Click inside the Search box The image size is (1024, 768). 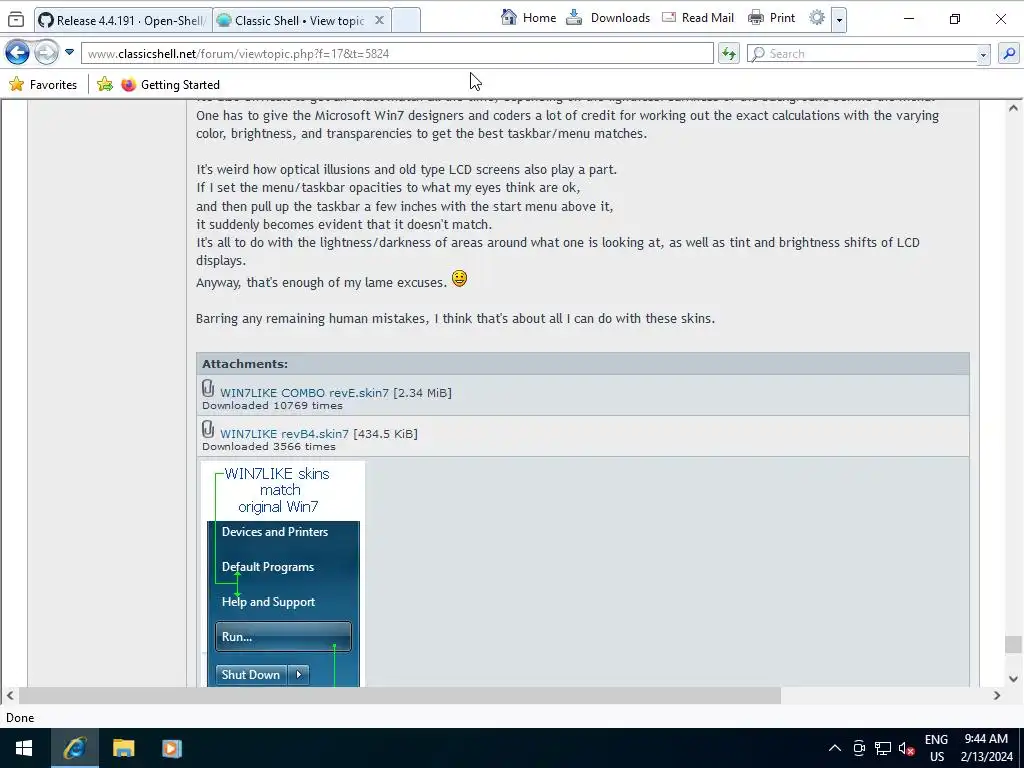point(862,54)
